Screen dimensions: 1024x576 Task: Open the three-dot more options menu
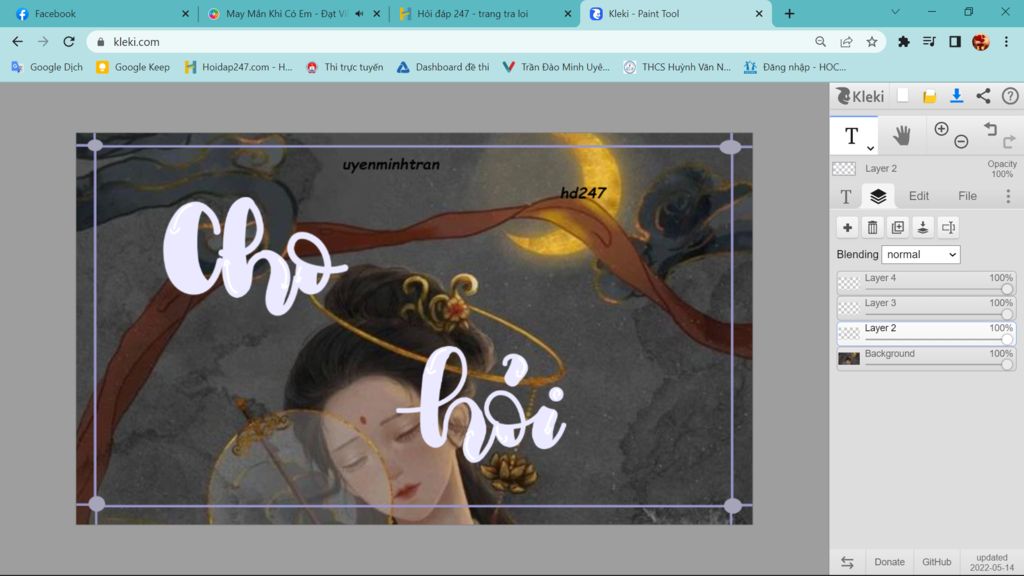pos(1008,196)
